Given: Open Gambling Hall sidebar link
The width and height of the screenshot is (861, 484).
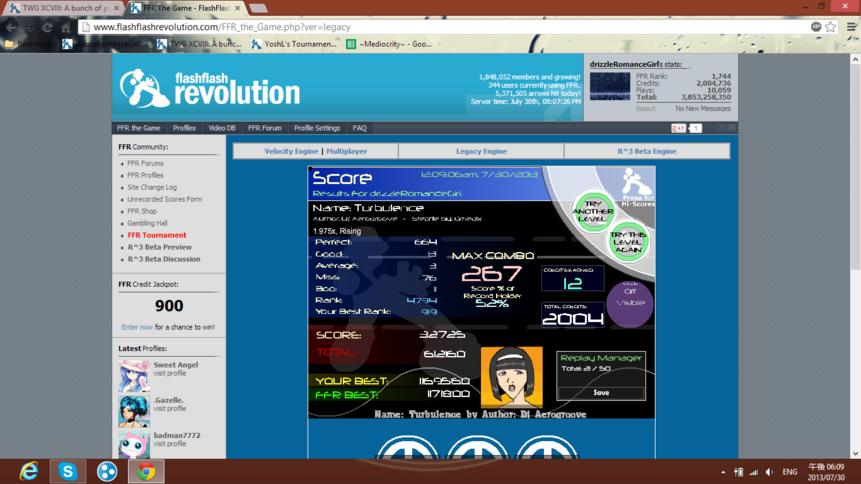Looking at the screenshot, I should (x=147, y=223).
